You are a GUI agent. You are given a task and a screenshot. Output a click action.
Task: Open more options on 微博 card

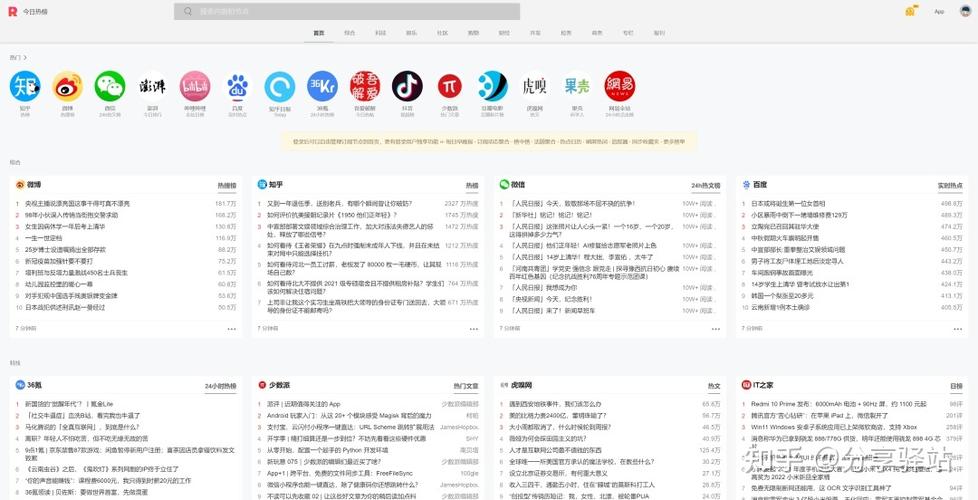231,329
